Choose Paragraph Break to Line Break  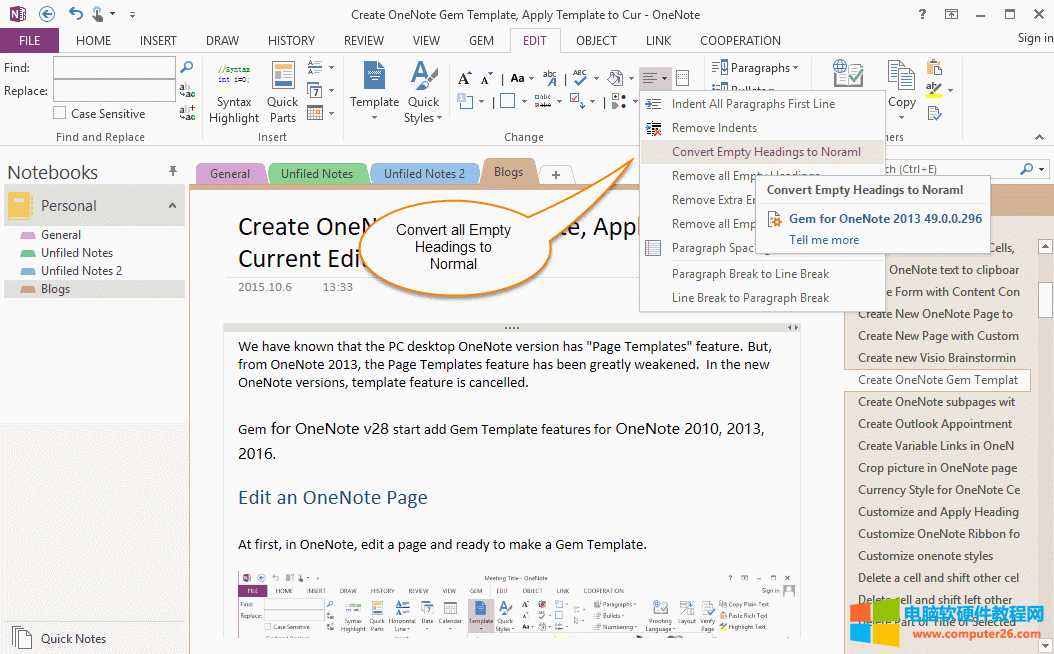point(750,274)
